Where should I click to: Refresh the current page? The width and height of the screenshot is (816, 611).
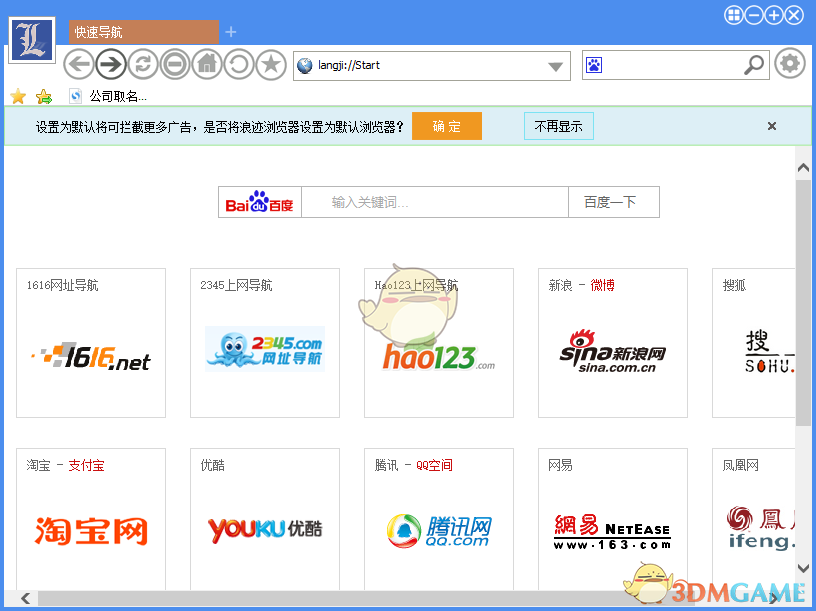[142, 64]
